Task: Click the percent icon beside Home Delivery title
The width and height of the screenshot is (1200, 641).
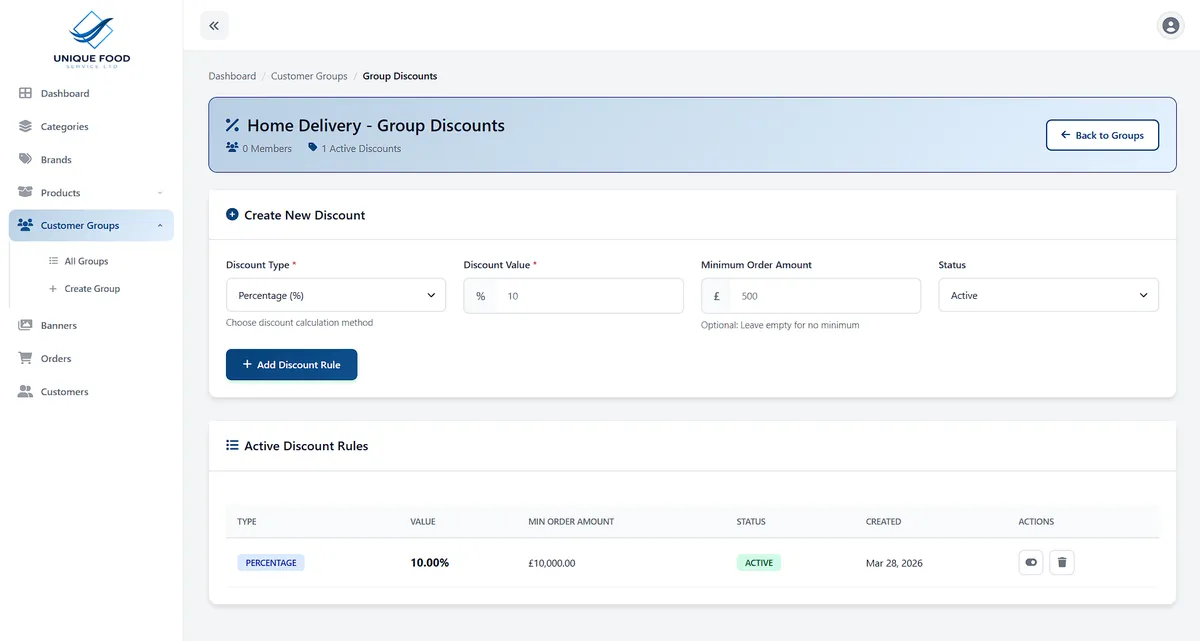Action: [x=232, y=125]
